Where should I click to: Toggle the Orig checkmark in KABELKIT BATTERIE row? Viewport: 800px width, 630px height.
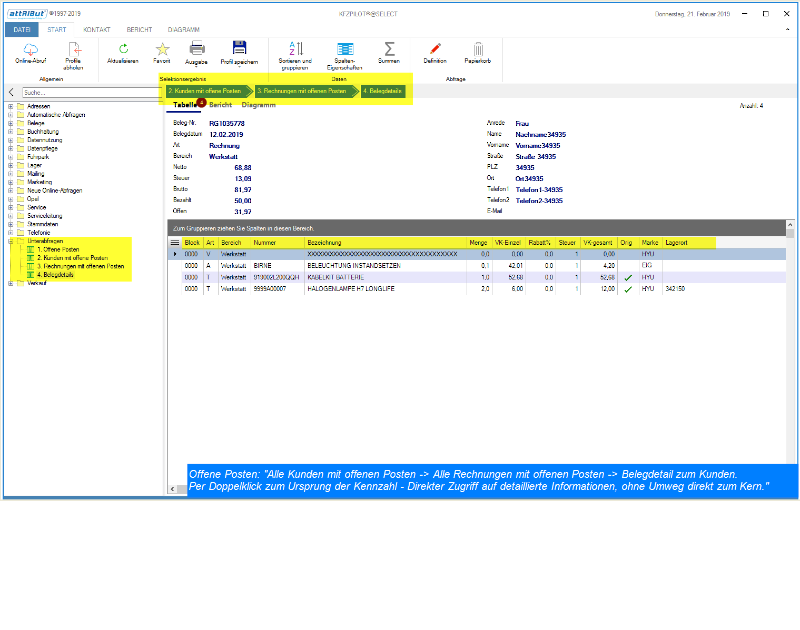(628, 277)
